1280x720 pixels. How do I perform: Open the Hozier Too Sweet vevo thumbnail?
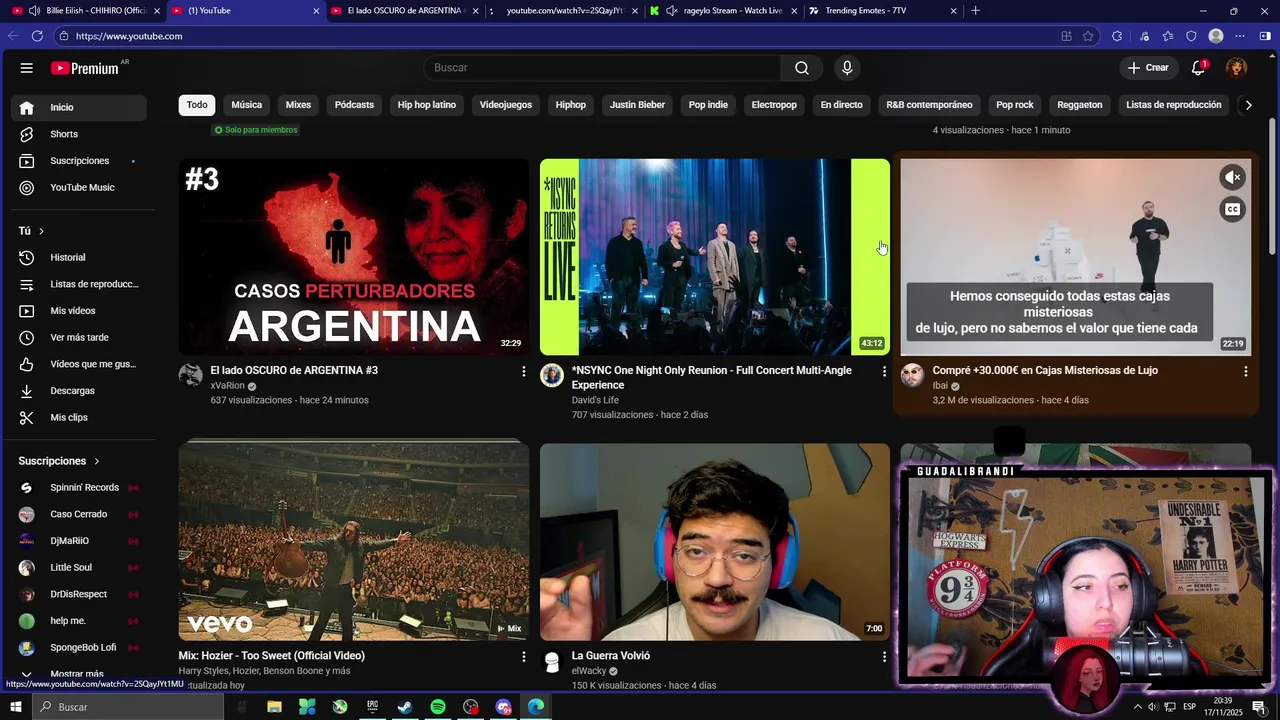[354, 542]
